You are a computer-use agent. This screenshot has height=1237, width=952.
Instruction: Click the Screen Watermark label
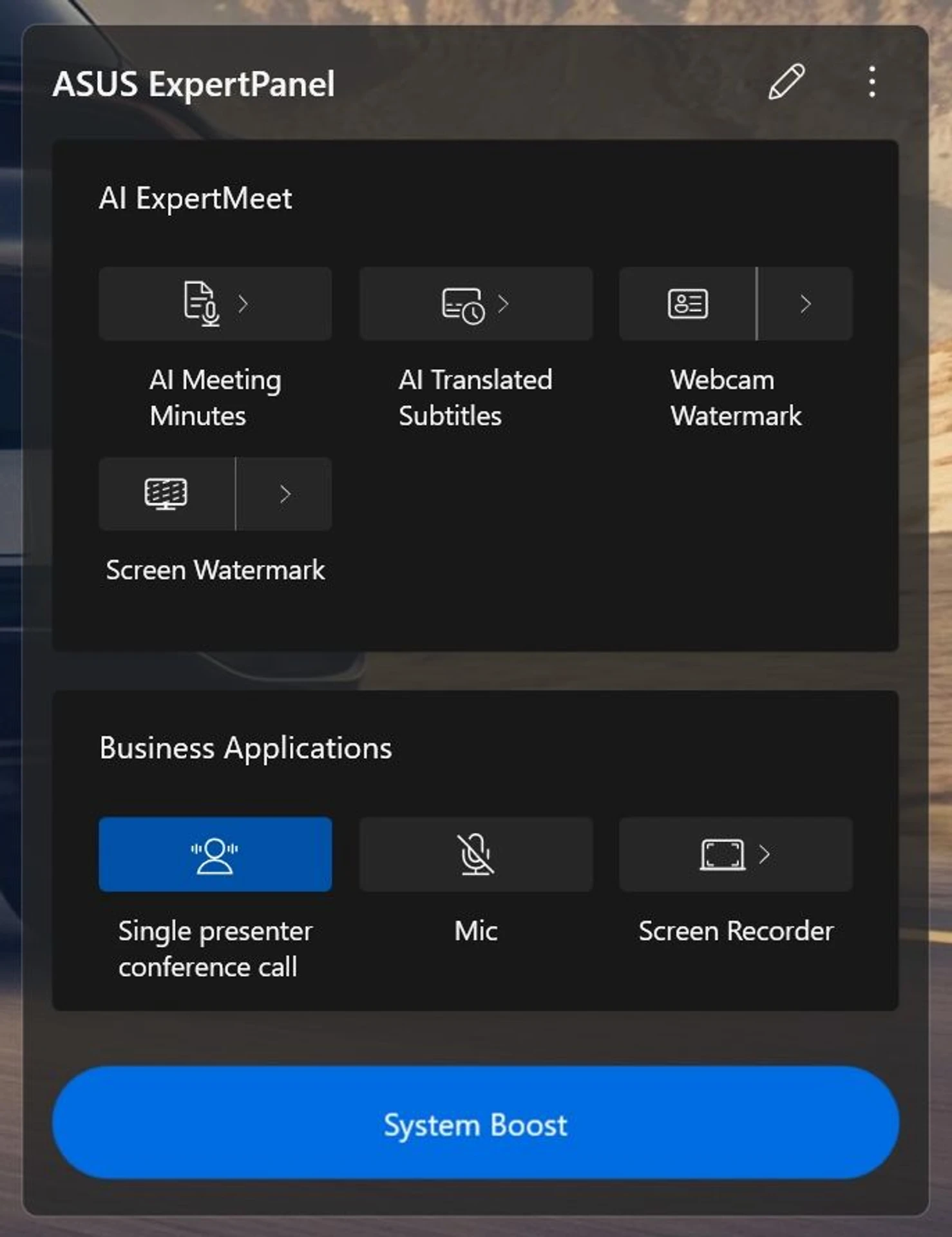point(215,570)
